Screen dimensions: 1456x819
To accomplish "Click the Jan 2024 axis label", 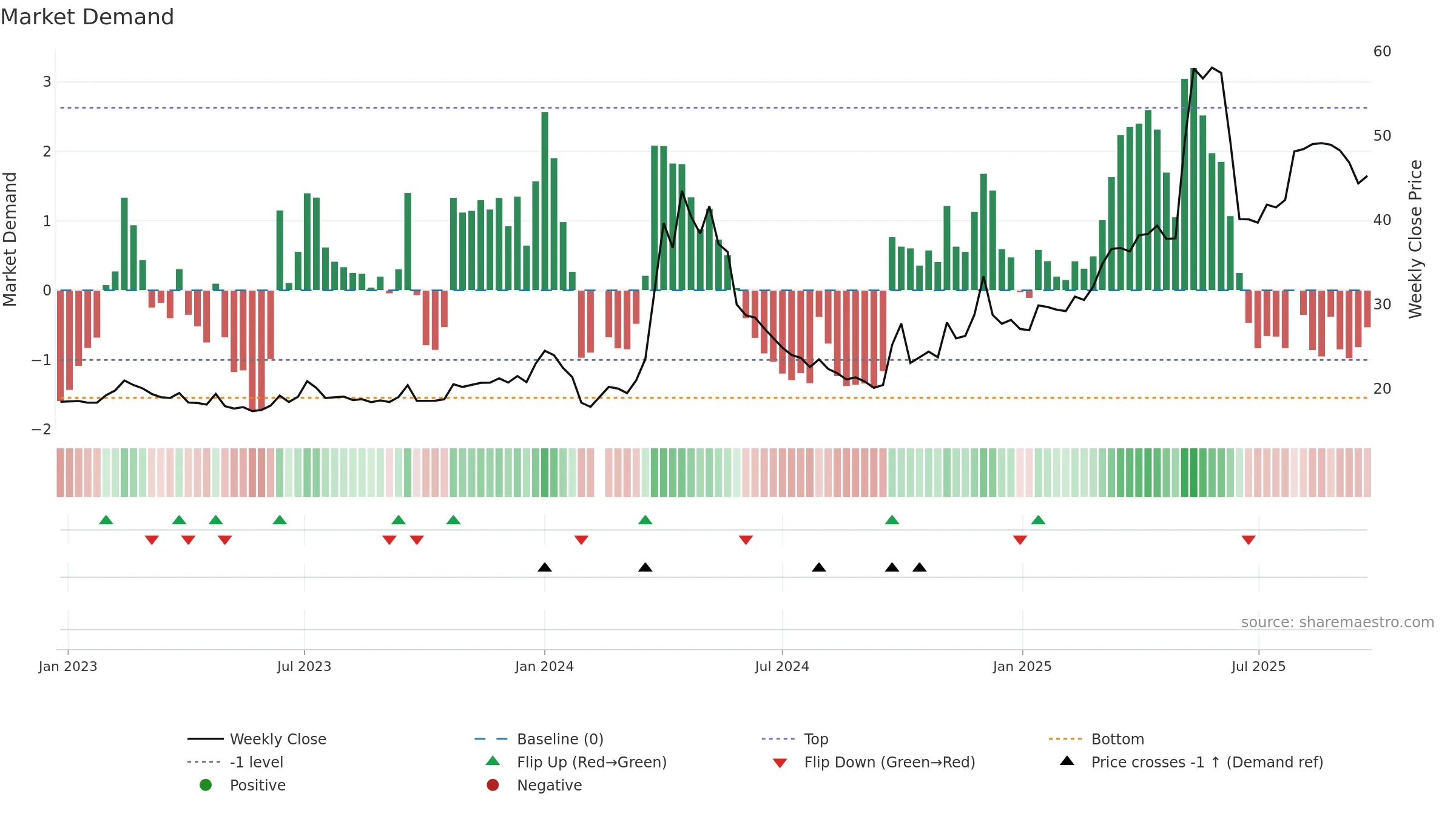I will (x=544, y=667).
